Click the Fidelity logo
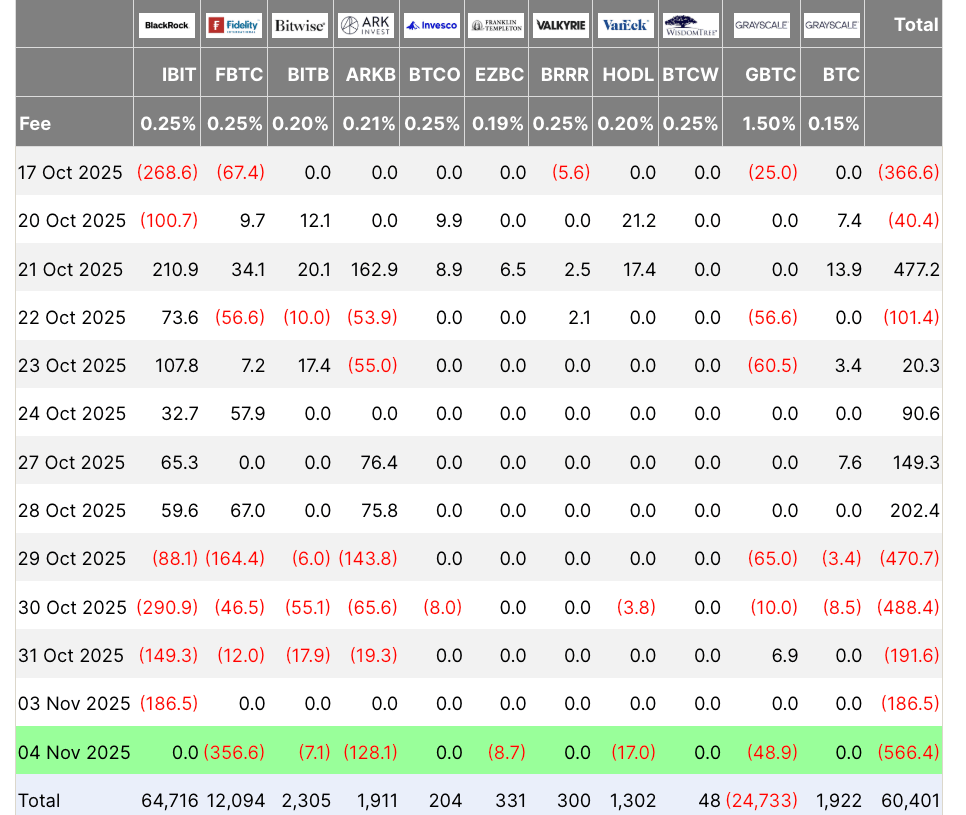 pos(233,25)
